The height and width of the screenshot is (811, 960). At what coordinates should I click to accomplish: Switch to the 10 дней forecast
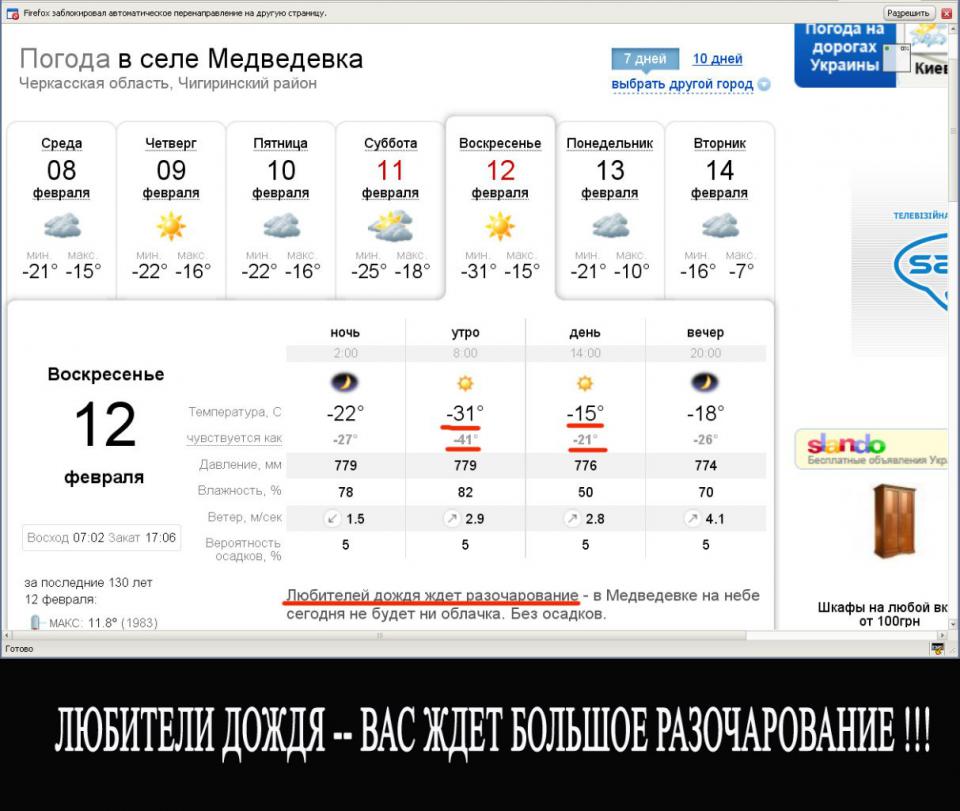point(717,59)
